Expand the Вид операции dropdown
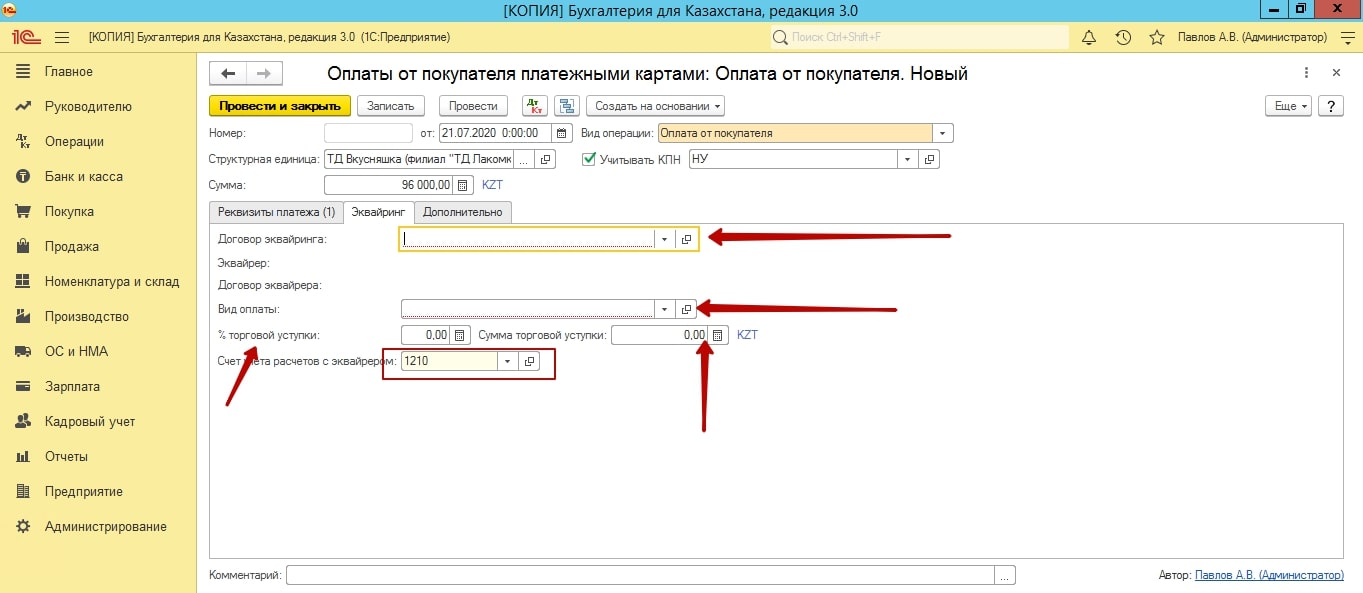The height and width of the screenshot is (593, 1363). [942, 133]
